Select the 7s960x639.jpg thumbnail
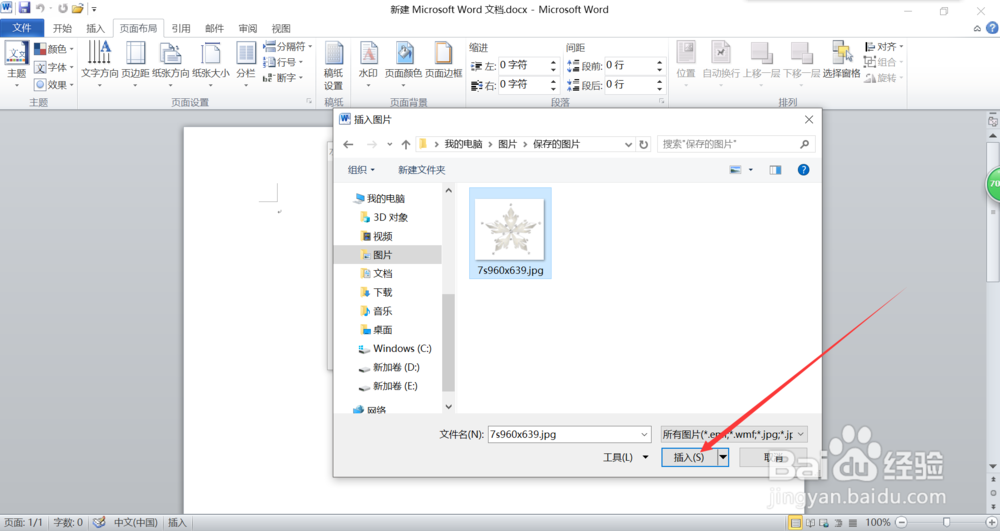The width and height of the screenshot is (1000, 531). tap(510, 233)
